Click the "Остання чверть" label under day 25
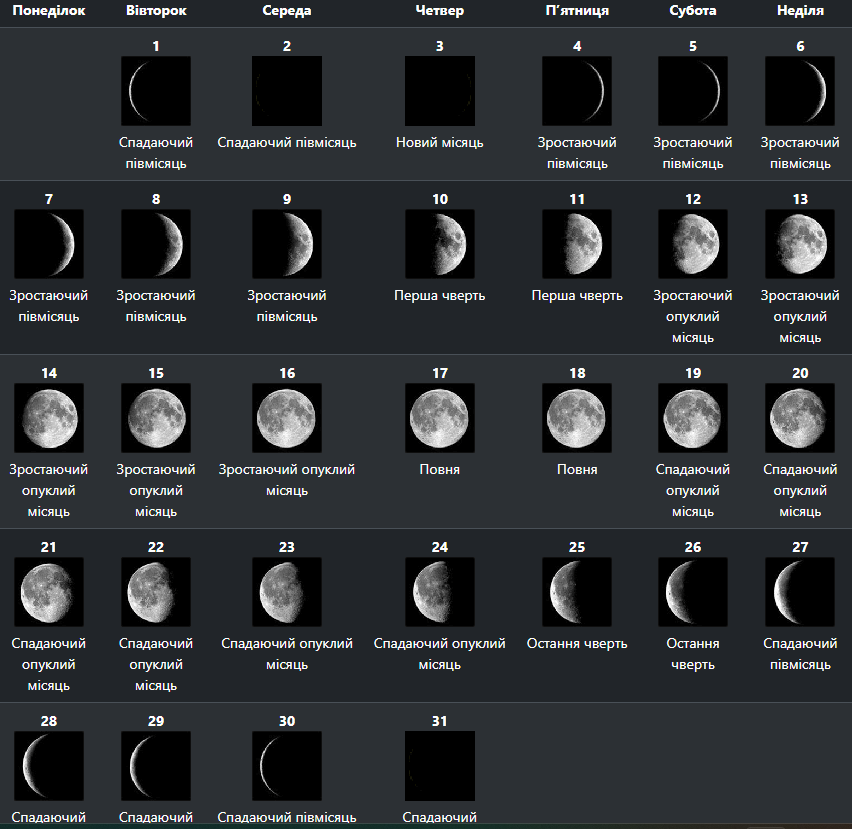The height and width of the screenshot is (829, 852). point(577,643)
